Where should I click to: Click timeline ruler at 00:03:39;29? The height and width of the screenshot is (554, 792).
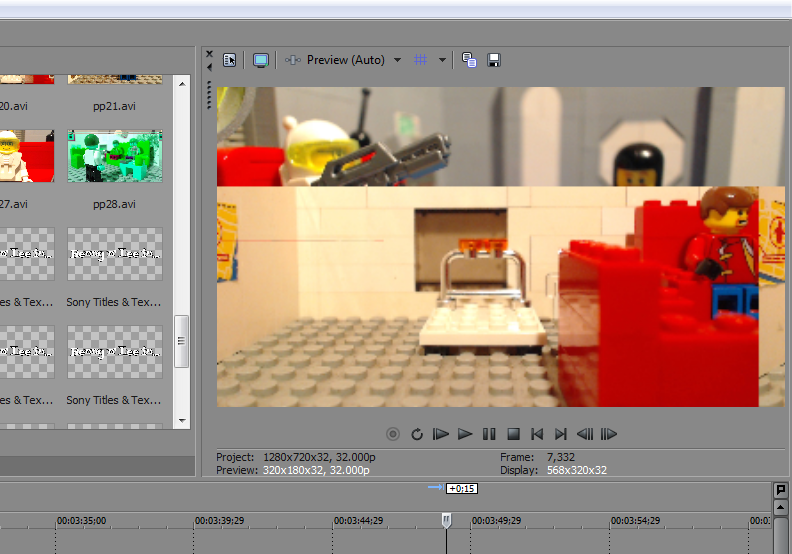coord(219,521)
